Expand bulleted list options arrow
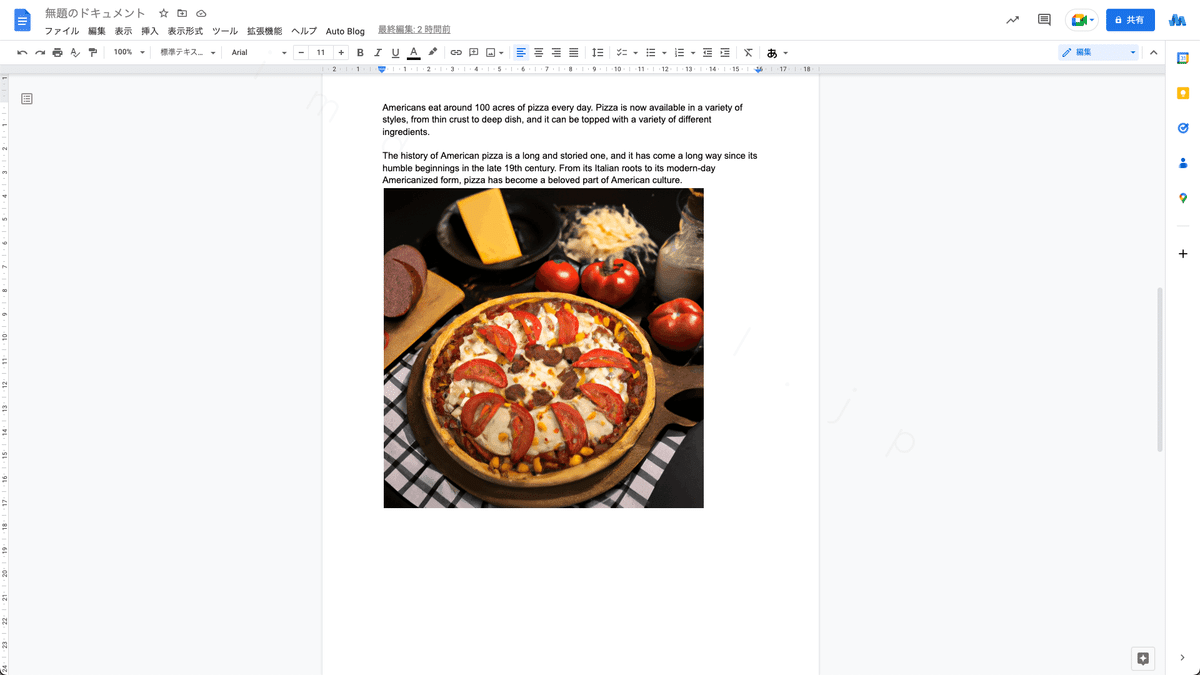This screenshot has height=675, width=1200. pyautogui.click(x=664, y=53)
